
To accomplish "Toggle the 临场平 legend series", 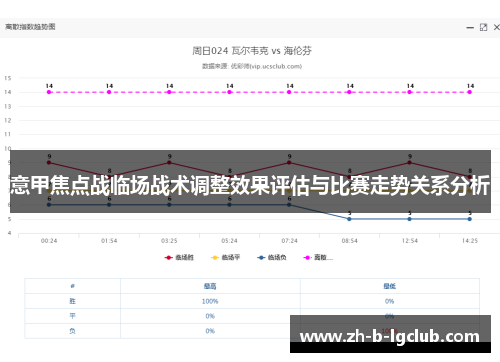I will coord(226,257).
